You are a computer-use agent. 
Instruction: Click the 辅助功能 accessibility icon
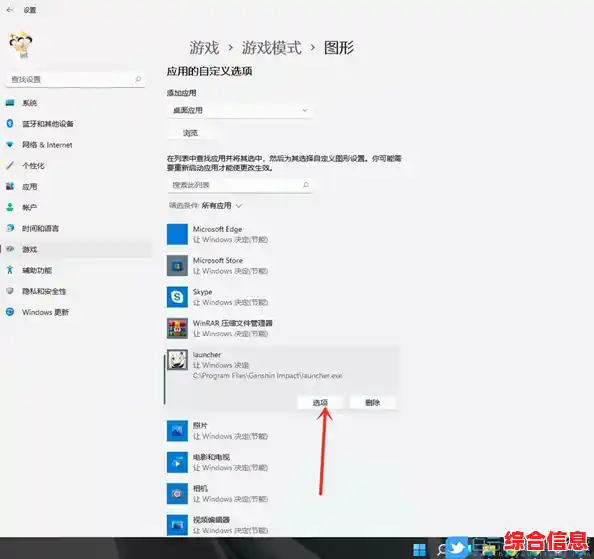click(10, 270)
